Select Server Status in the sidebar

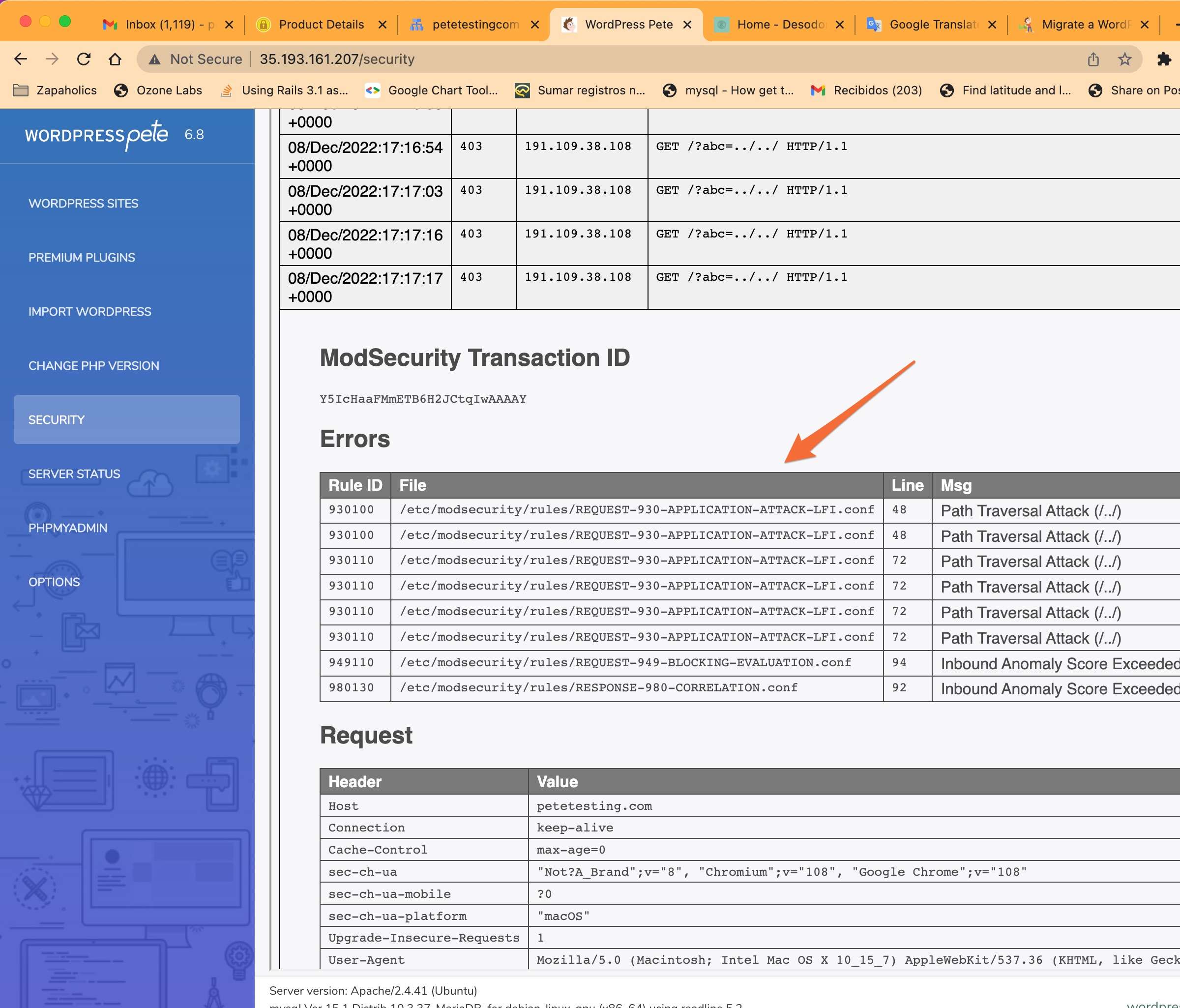pos(74,474)
